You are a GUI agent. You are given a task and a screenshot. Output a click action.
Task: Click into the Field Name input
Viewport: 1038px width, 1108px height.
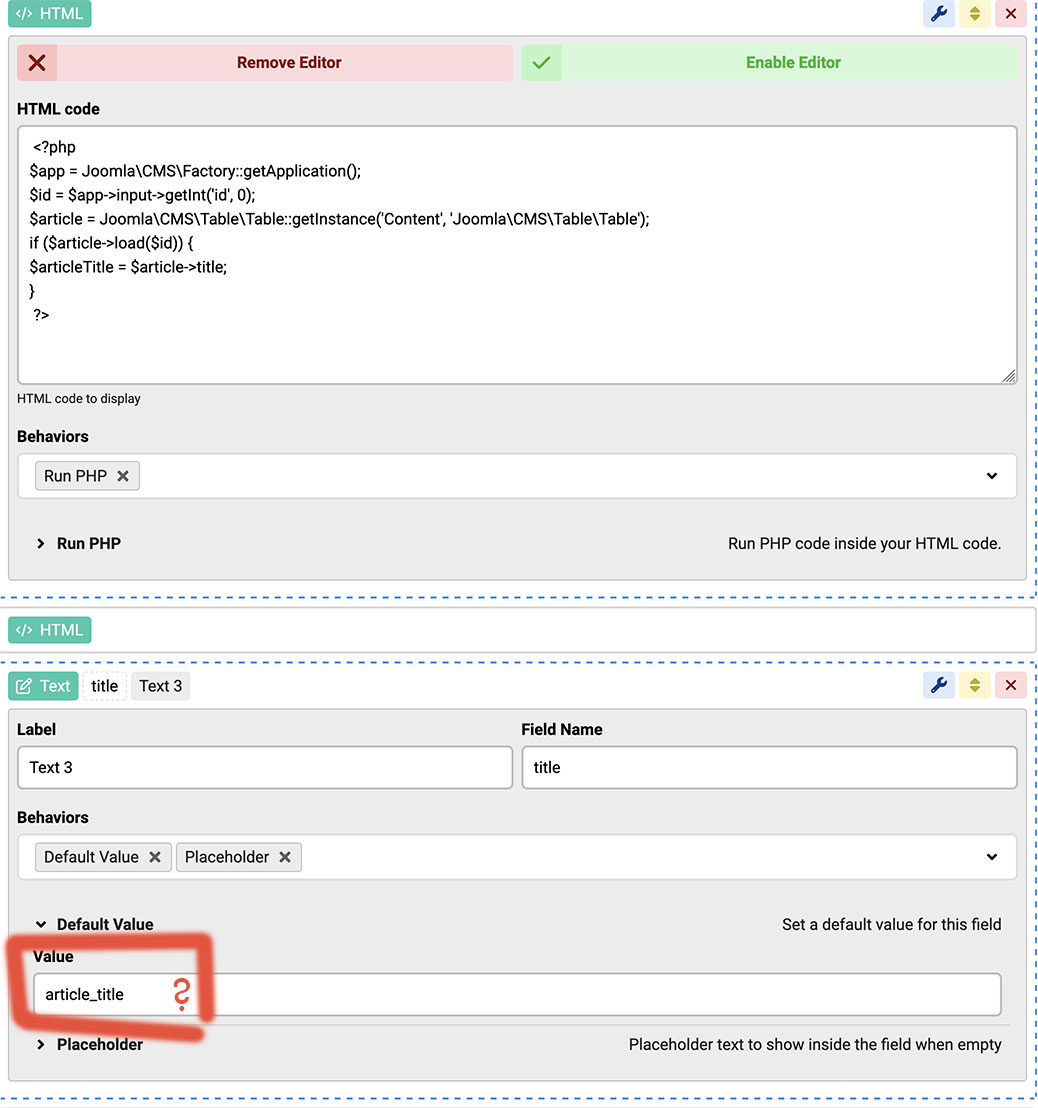pos(768,767)
